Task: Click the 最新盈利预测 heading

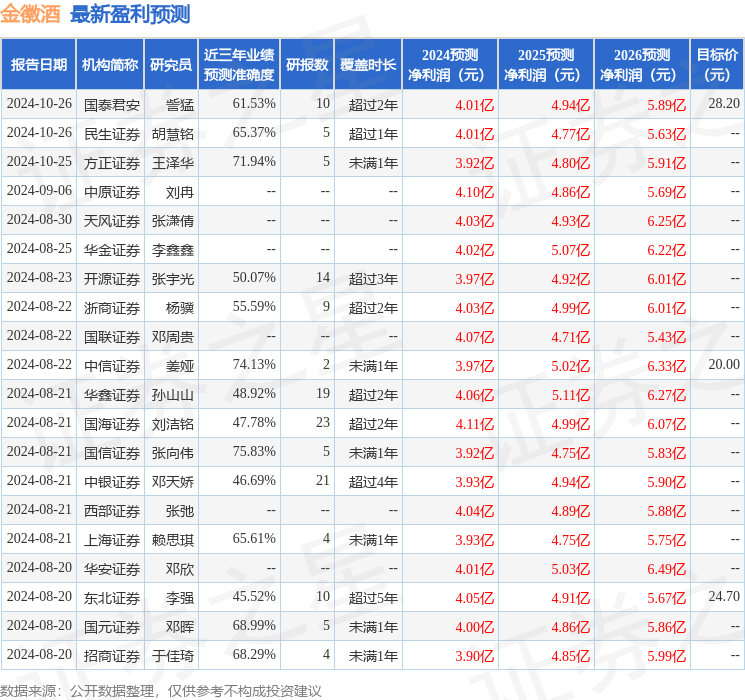Action: tap(130, 14)
